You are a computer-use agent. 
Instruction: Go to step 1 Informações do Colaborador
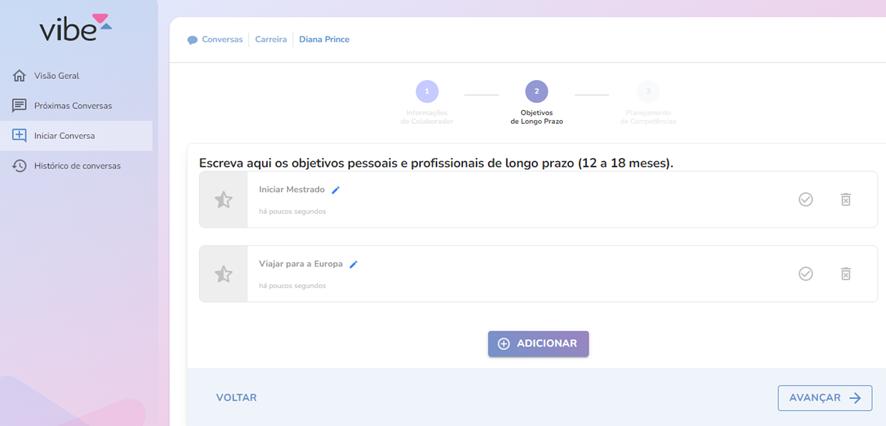click(x=427, y=92)
